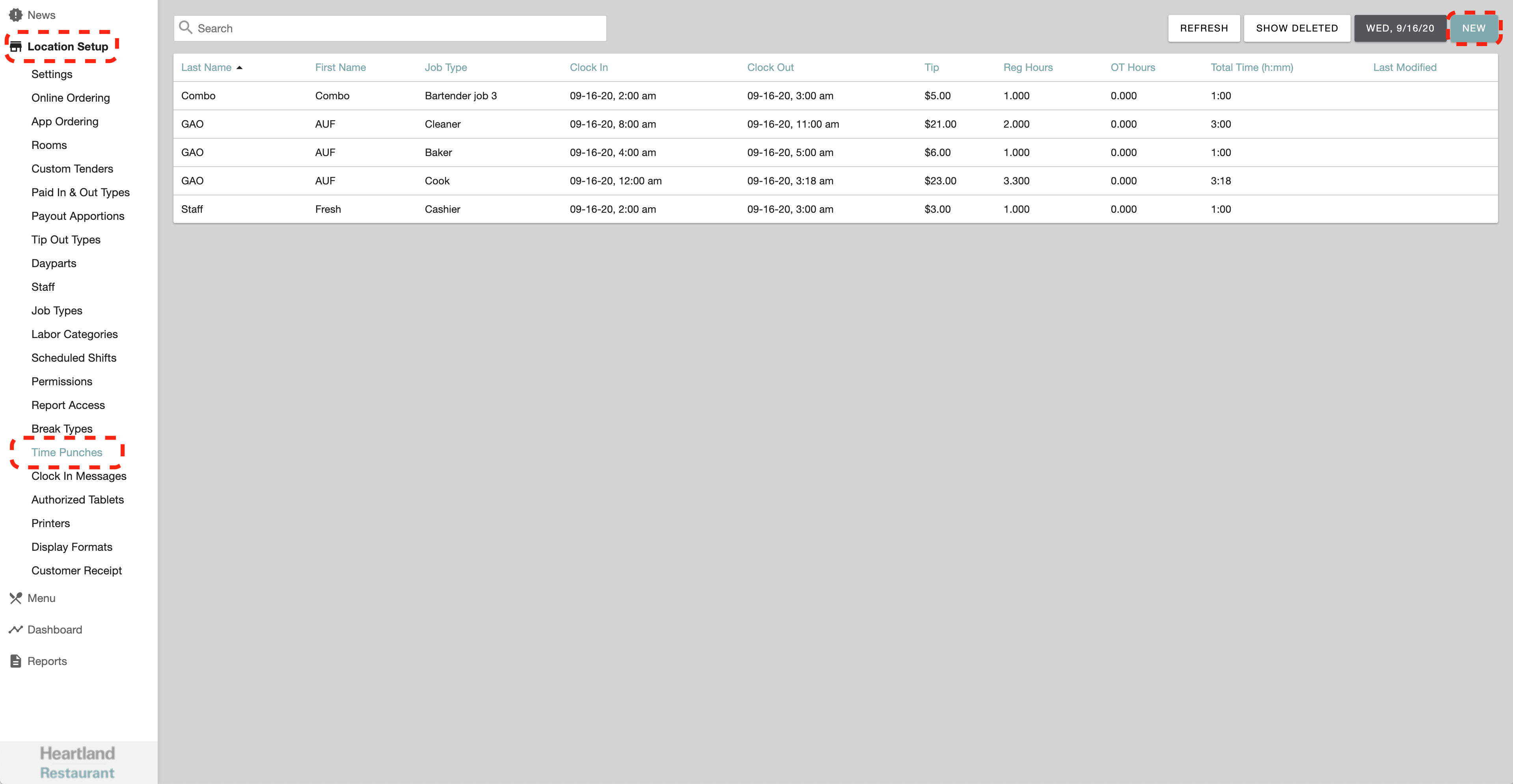The width and height of the screenshot is (1513, 784).
Task: Sort by Total Time column header
Action: click(x=1252, y=67)
